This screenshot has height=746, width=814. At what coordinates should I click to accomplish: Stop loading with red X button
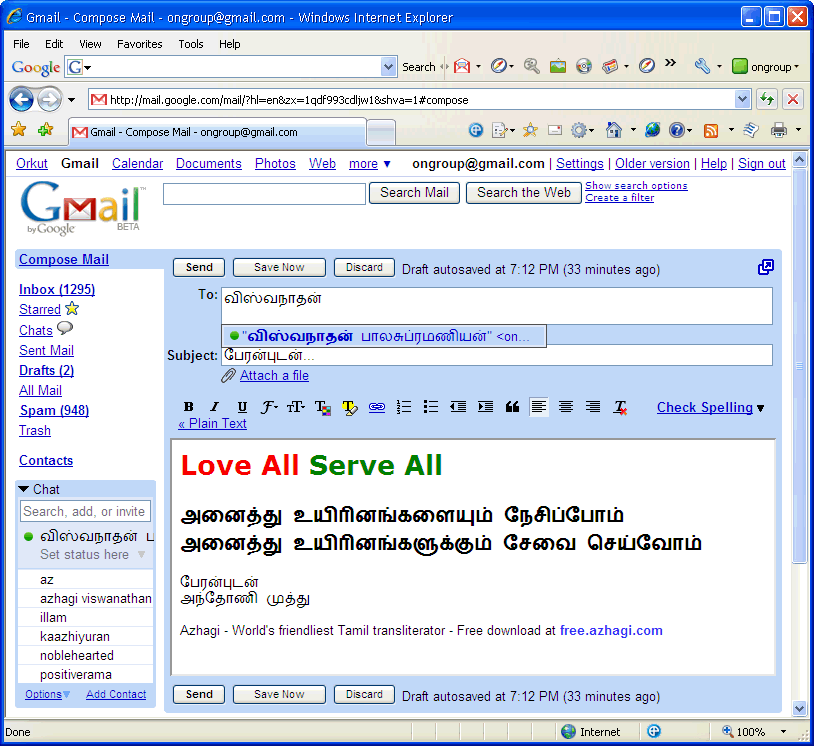coord(793,99)
